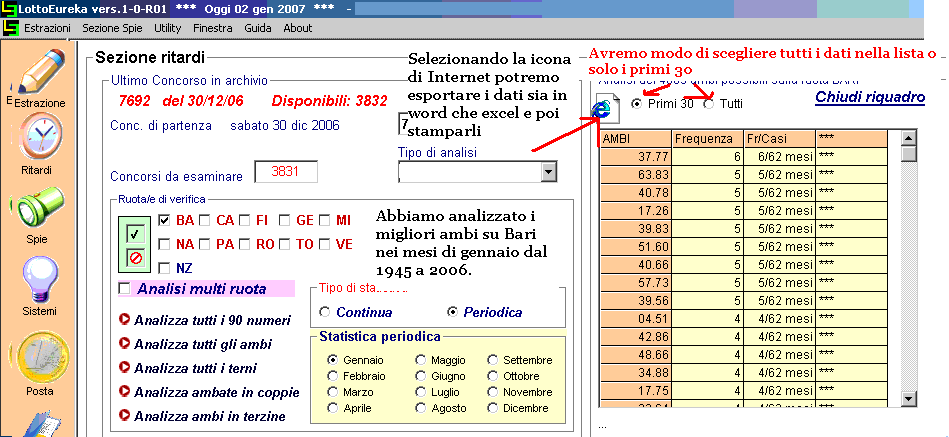
Task: Open the Sistemi light bulb icon
Action: (40, 280)
